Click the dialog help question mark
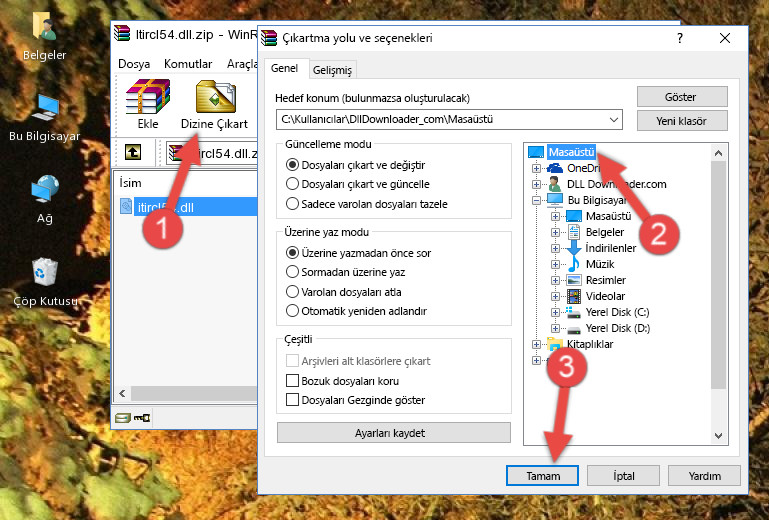This screenshot has width=769, height=520. point(680,38)
